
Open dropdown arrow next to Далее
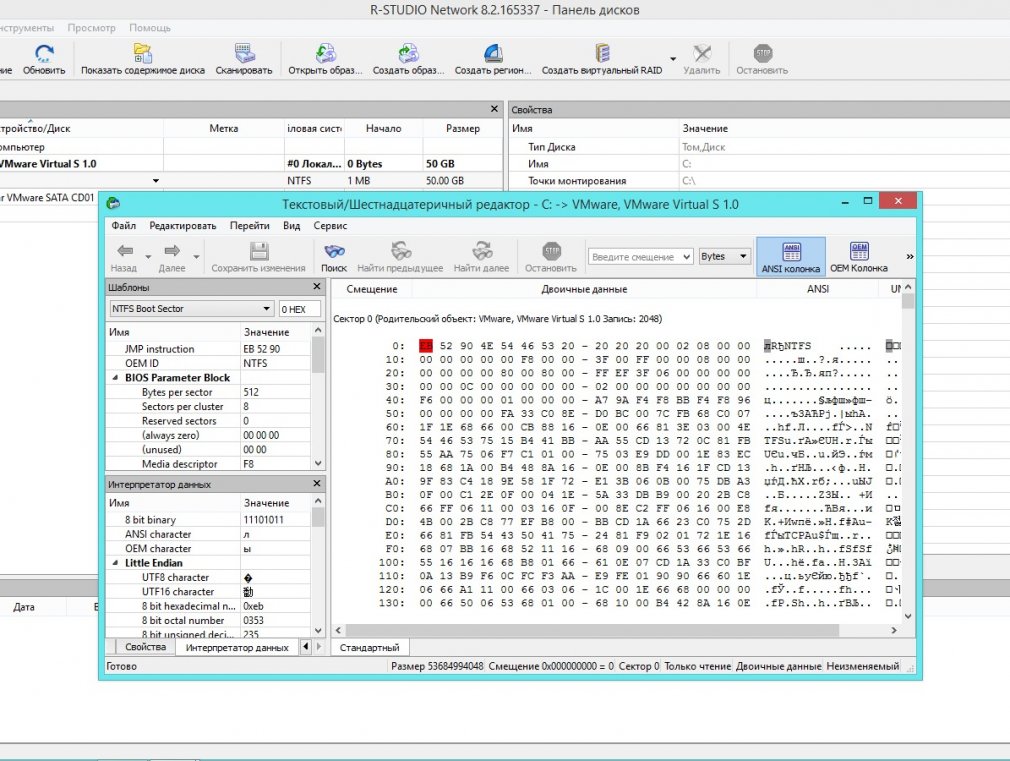click(x=196, y=256)
